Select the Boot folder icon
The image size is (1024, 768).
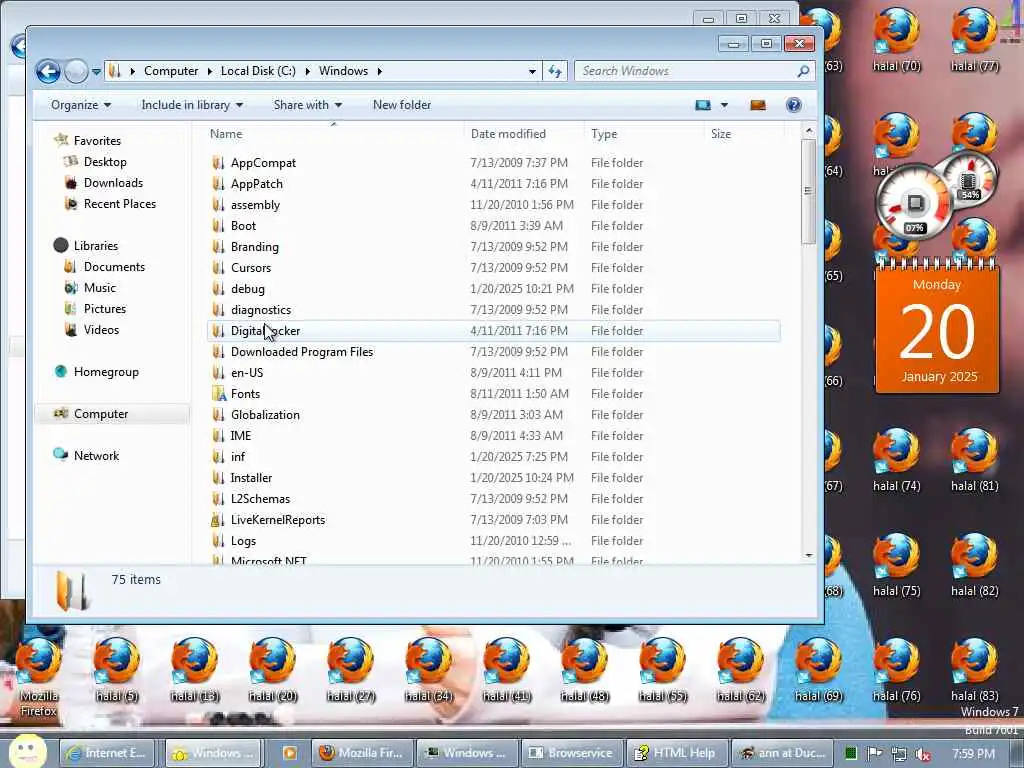point(218,225)
